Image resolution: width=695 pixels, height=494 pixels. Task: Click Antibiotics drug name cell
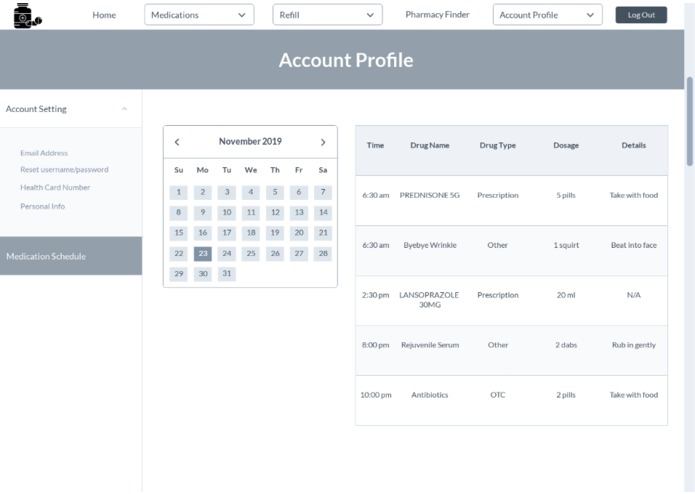(429, 395)
